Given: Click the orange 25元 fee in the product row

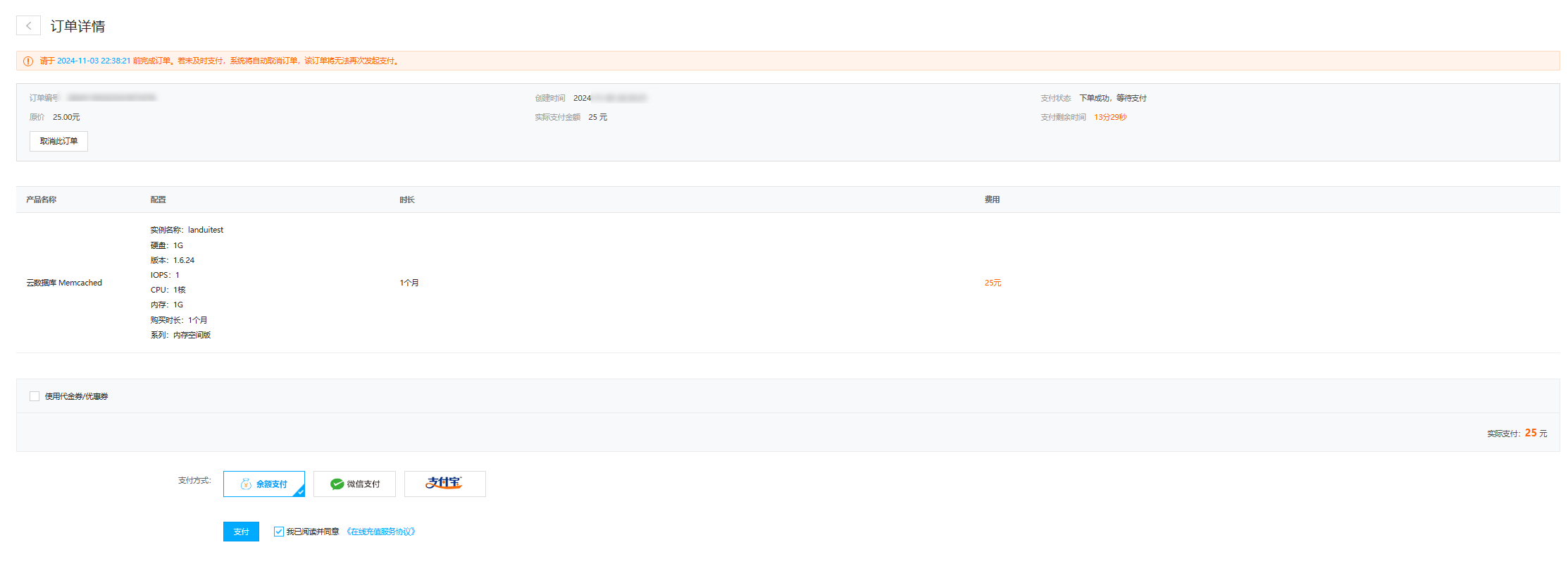Looking at the screenshot, I should point(993,283).
